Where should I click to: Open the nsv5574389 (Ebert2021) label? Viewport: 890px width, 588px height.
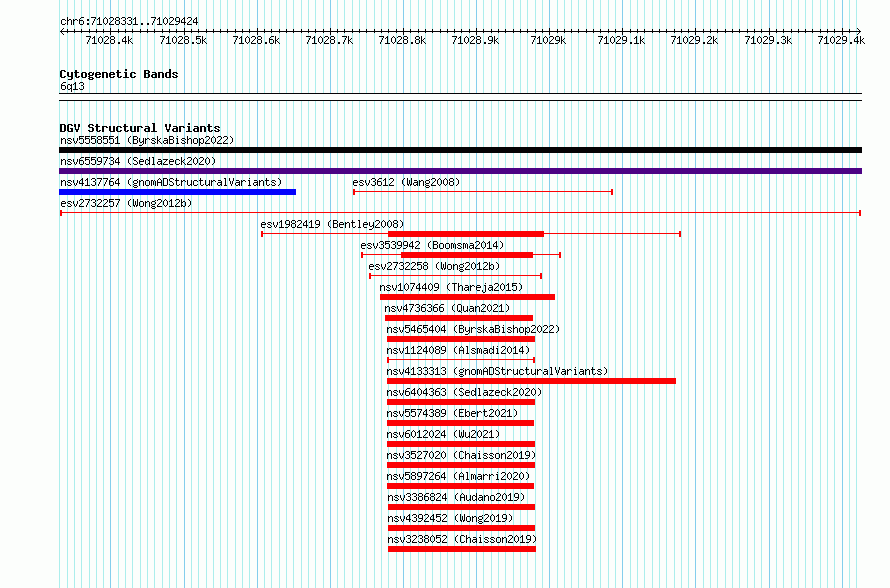click(x=452, y=413)
